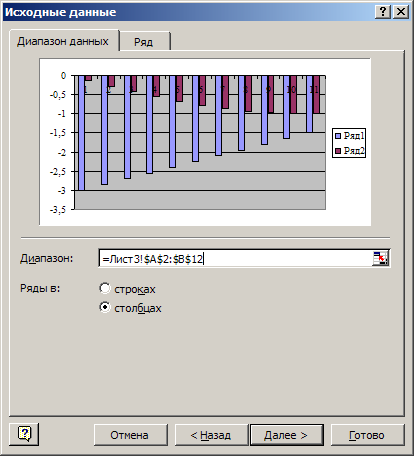
Task: Click the Ряд2 legend color swatch
Action: (x=338, y=151)
